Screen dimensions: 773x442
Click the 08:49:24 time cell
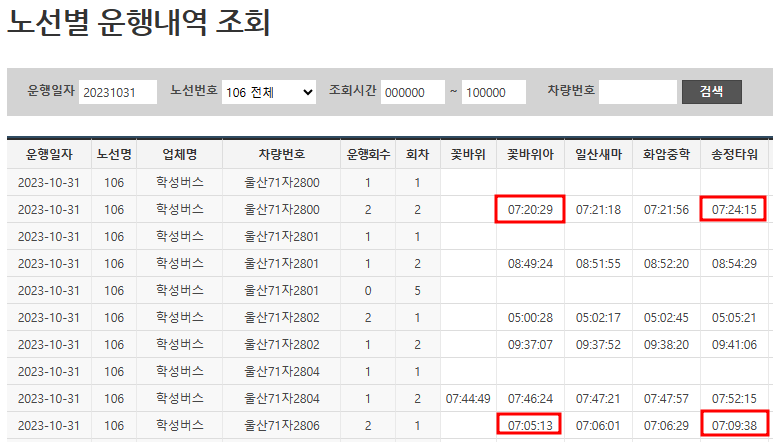530,264
